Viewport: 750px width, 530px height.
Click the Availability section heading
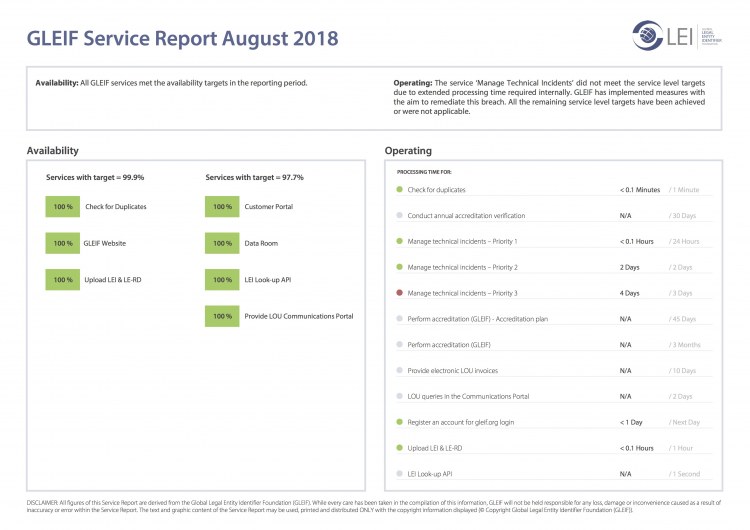pyautogui.click(x=53, y=150)
